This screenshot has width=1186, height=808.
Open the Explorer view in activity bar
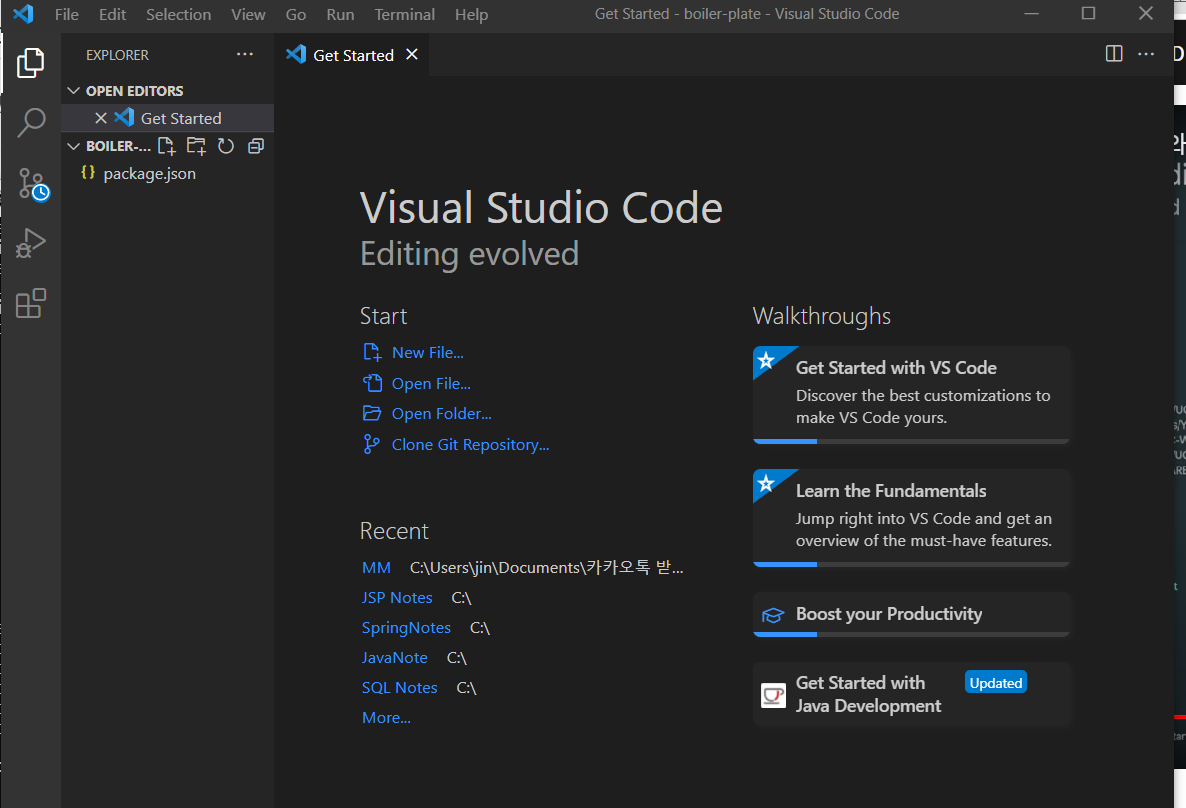point(30,63)
